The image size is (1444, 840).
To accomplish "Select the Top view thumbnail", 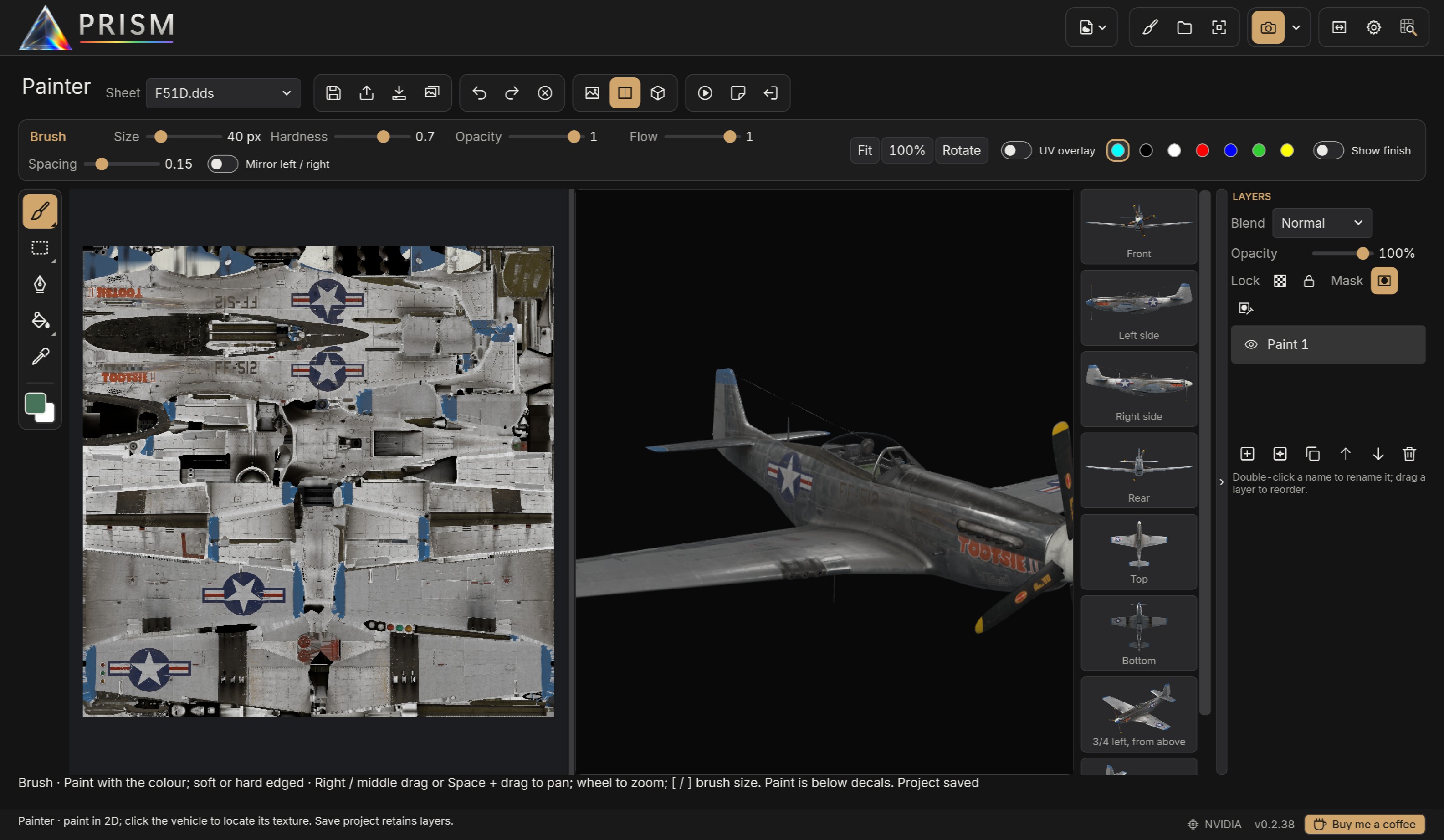I will 1138,551.
